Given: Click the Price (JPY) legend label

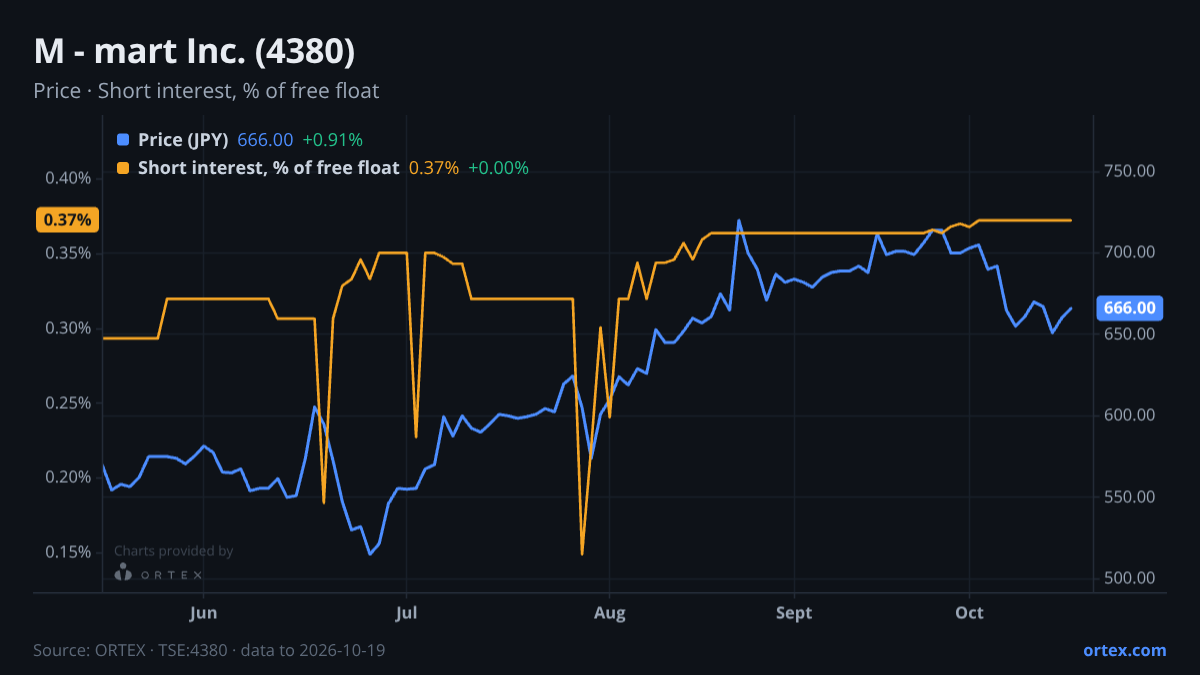Looking at the screenshot, I should [x=183, y=140].
